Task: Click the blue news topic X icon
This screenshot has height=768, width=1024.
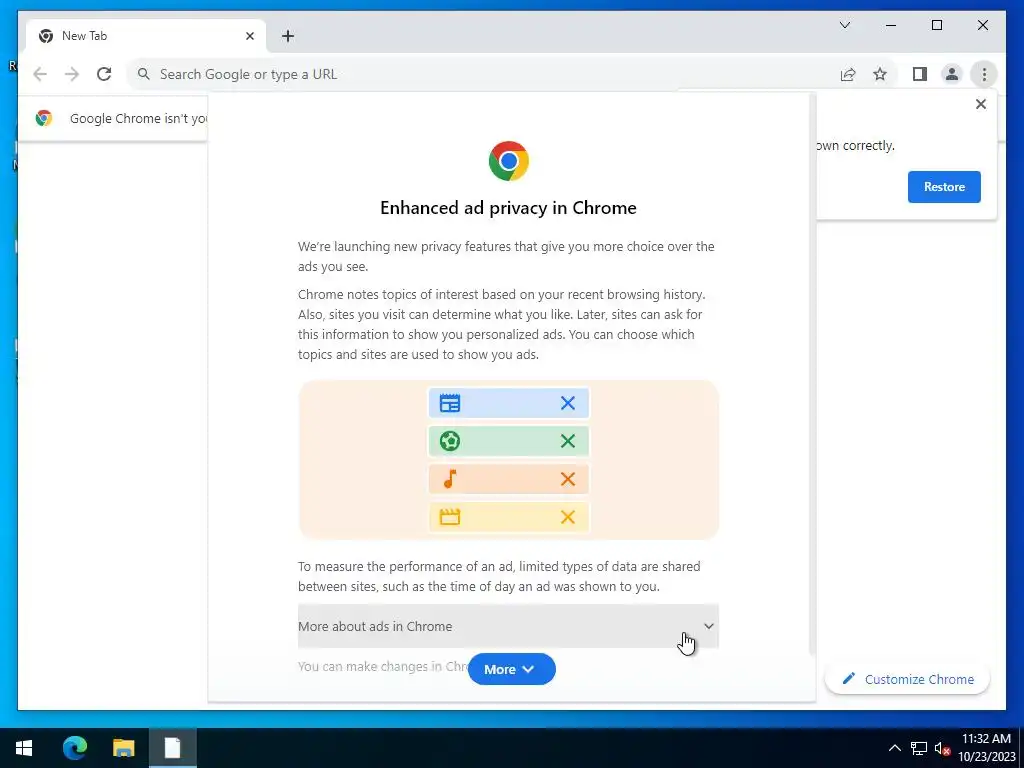Action: [x=568, y=403]
